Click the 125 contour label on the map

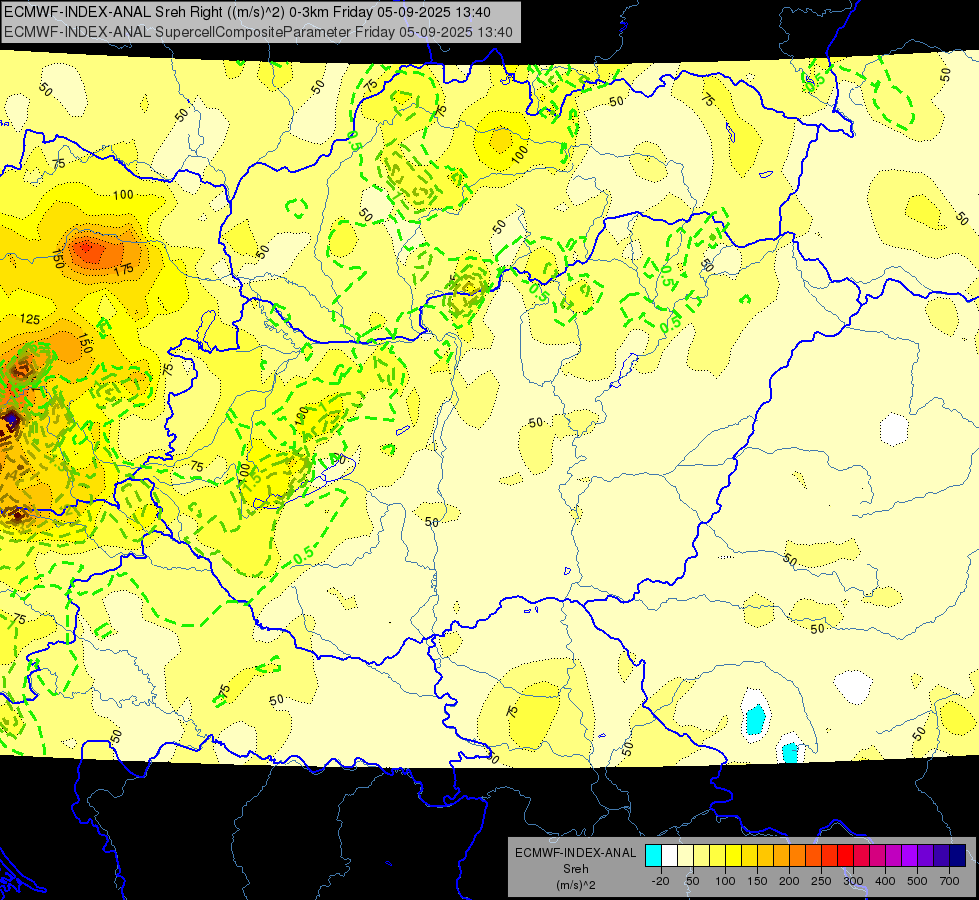[30, 319]
